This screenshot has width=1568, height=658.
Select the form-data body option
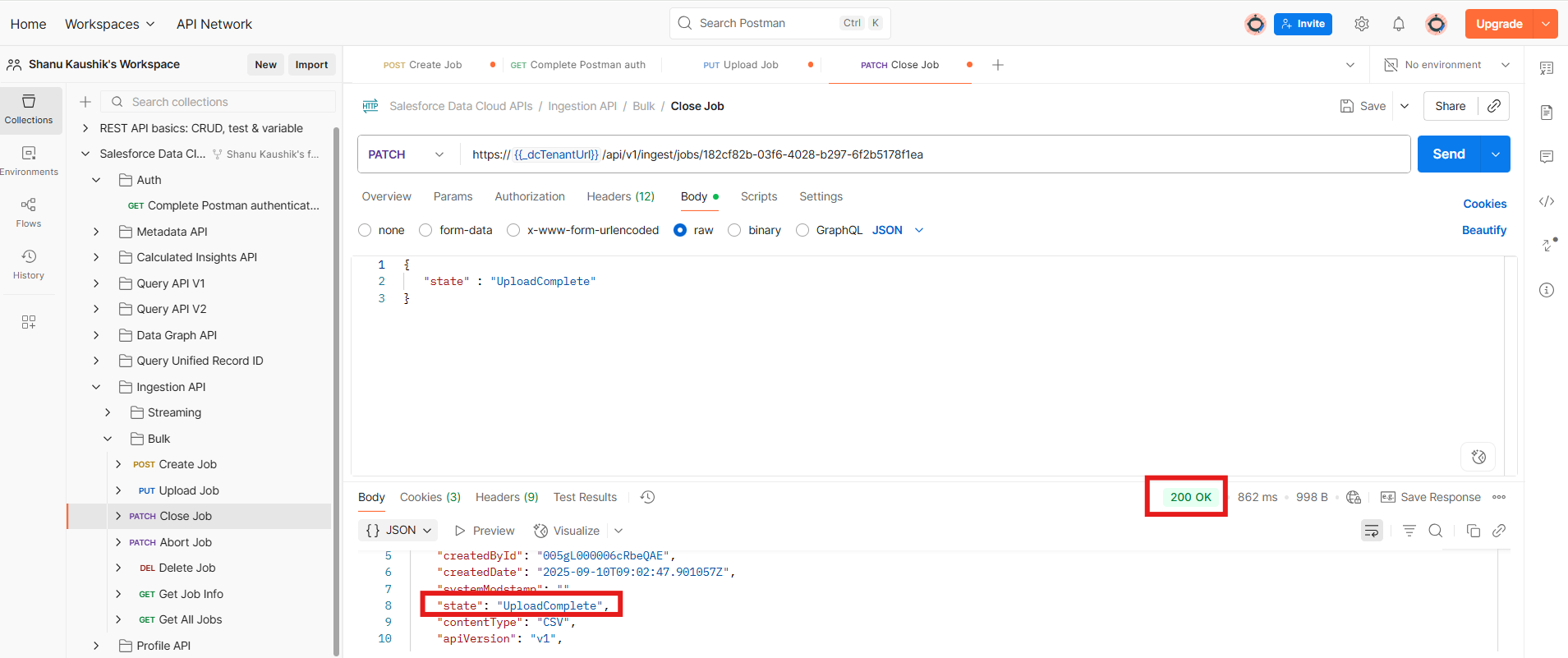(425, 230)
